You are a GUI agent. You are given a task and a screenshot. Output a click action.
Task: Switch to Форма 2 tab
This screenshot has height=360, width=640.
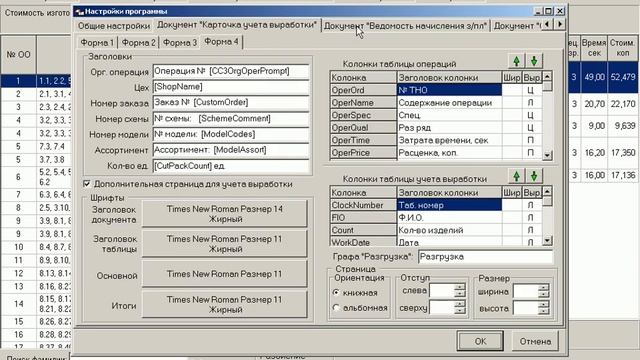pos(138,42)
